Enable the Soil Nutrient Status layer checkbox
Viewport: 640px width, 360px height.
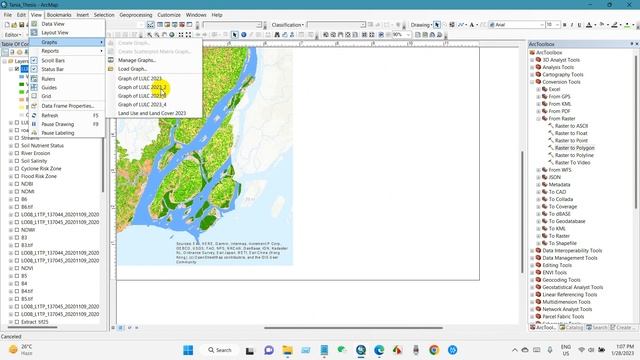(17, 146)
